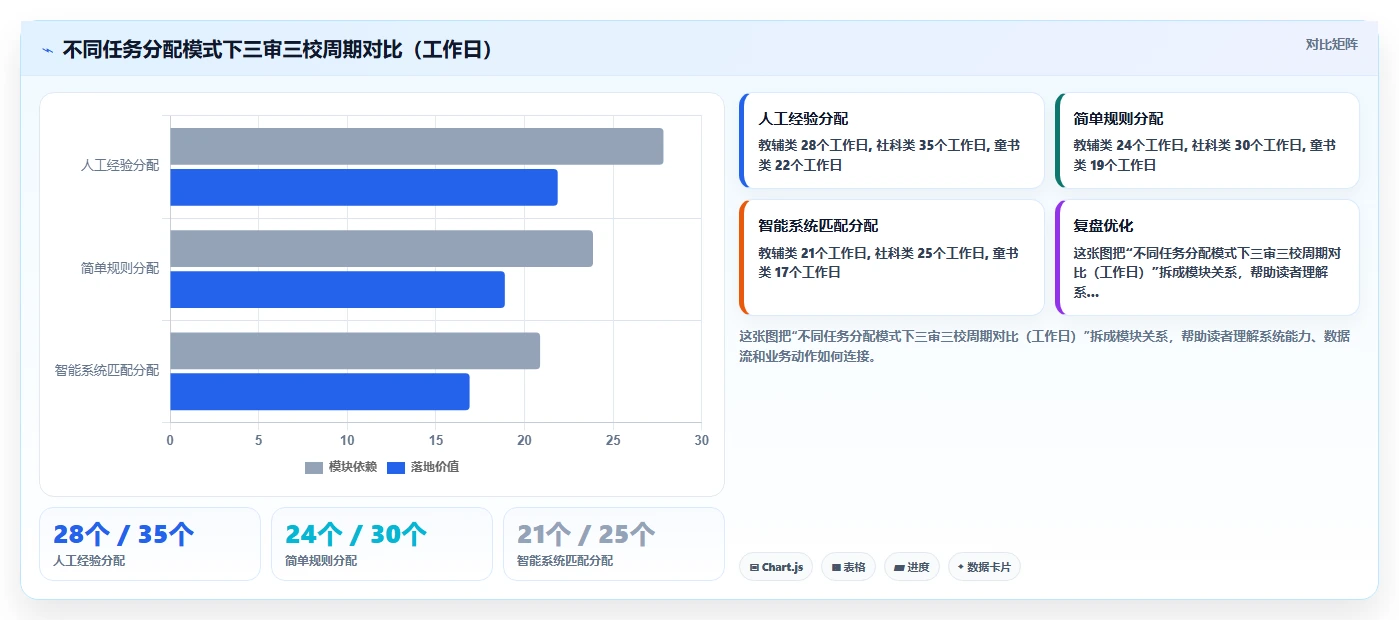Image resolution: width=1399 pixels, height=620 pixels.
Task: Toggle the 模块依赖 legend swatch
Action: [314, 467]
